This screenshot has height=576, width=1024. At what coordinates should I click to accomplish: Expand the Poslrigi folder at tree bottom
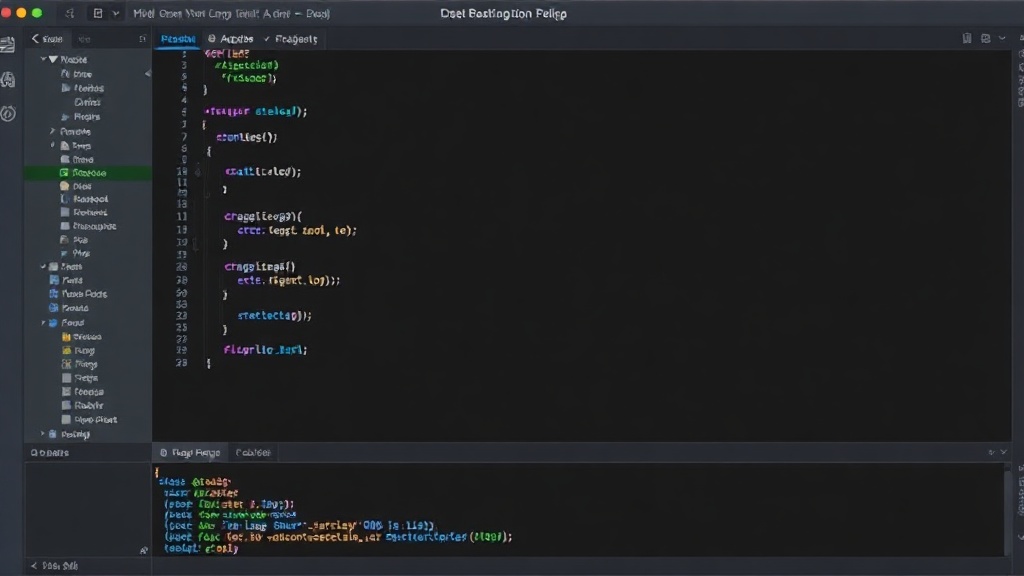tap(43, 434)
